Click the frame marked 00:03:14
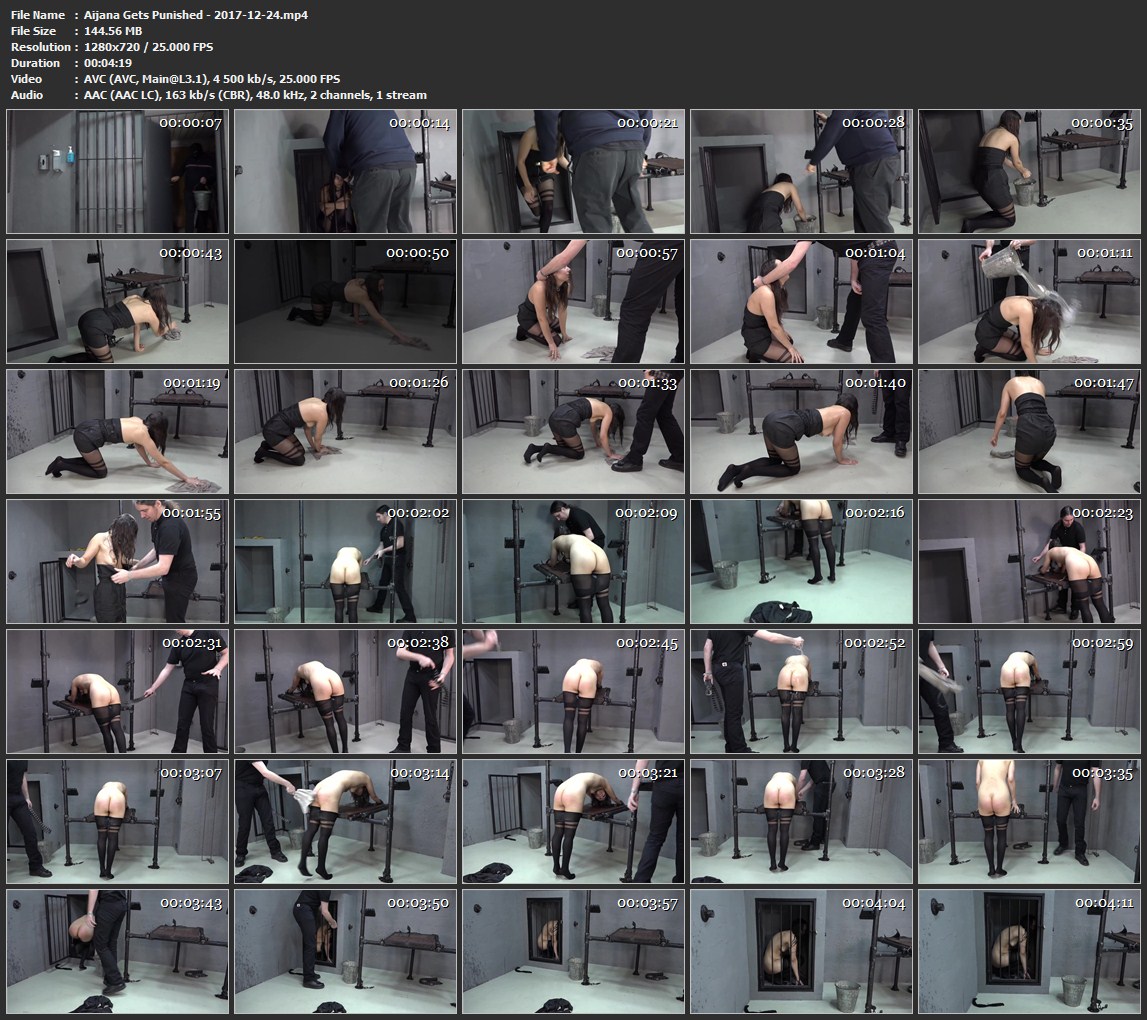Viewport: 1147px width, 1020px height. pos(345,822)
